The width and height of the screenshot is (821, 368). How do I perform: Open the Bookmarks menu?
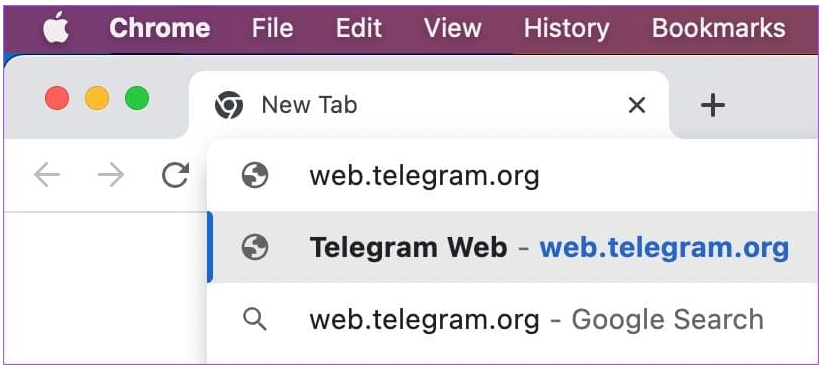click(718, 28)
